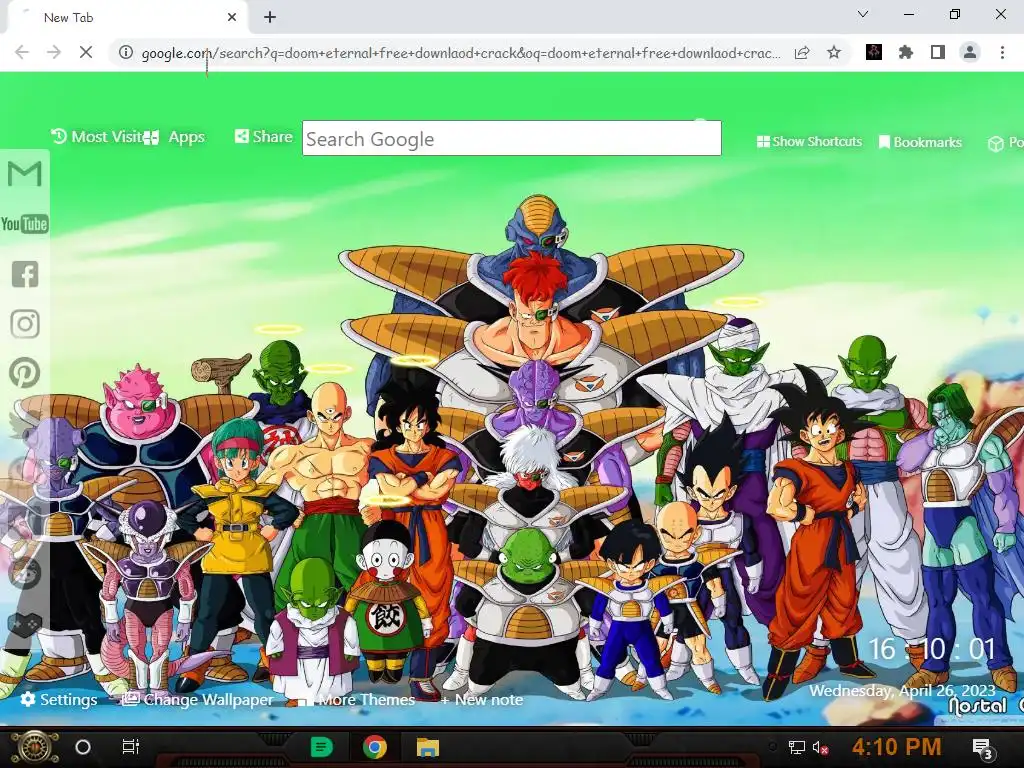
Task: Close the New Tab tab
Action: 232,18
